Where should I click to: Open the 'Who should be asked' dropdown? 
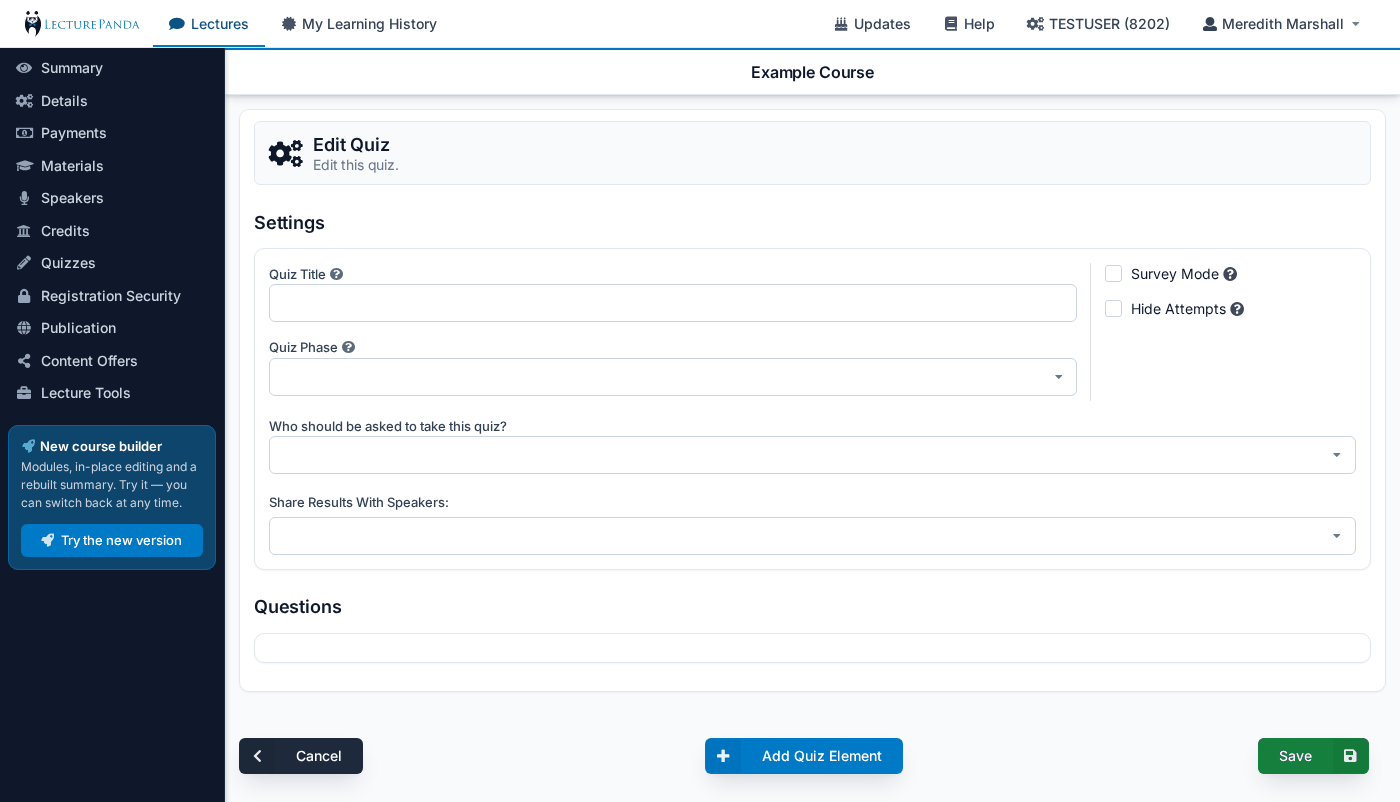[812, 455]
